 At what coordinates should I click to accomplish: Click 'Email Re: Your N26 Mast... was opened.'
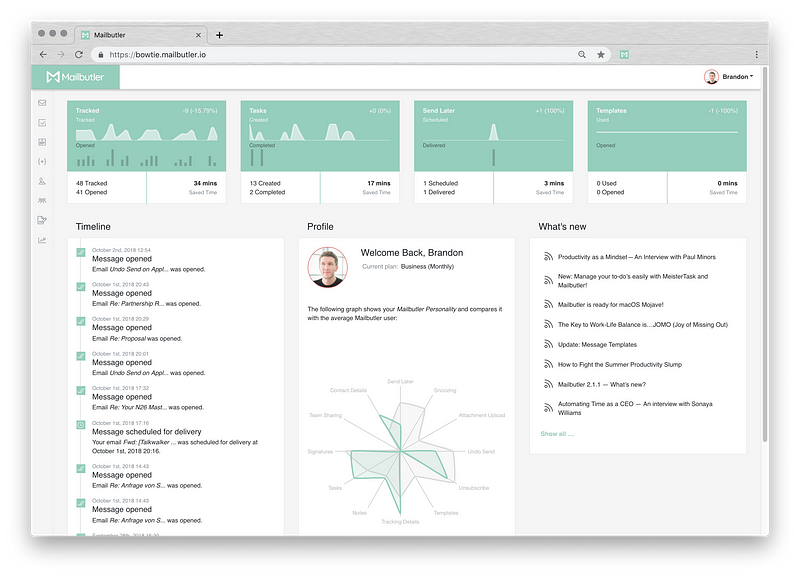coord(147,407)
